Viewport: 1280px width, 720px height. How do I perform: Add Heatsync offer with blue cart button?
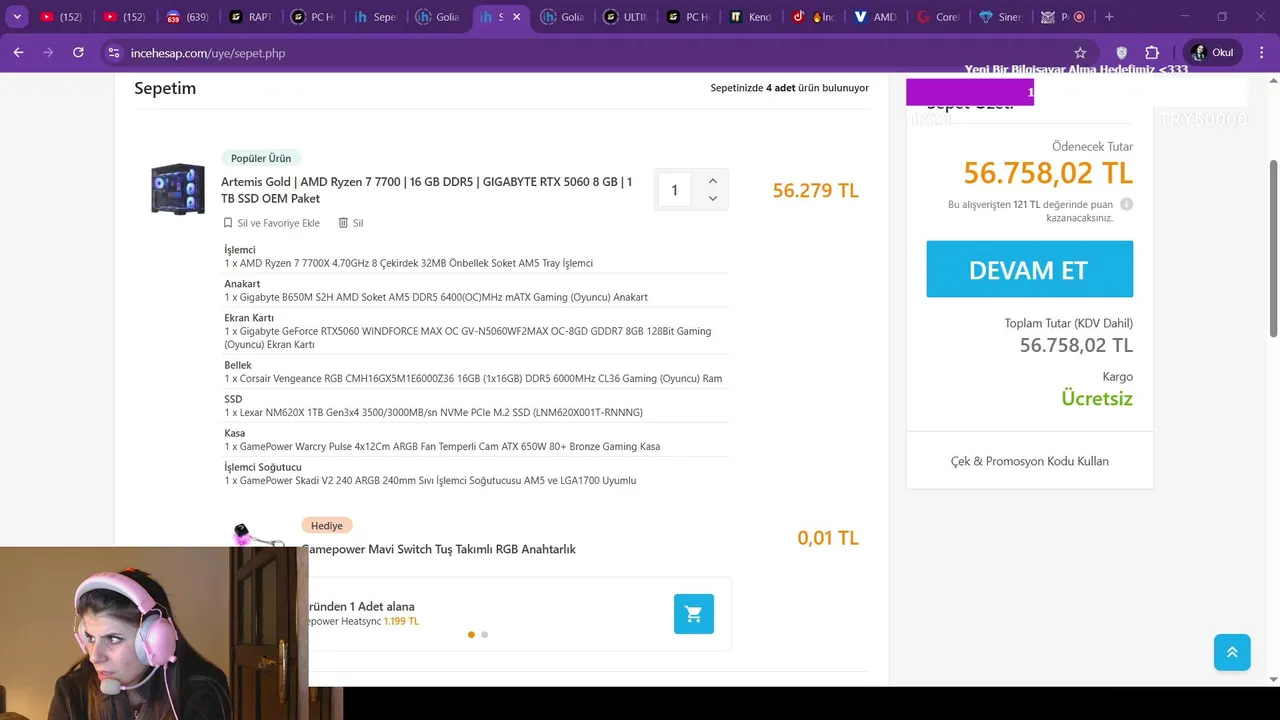[x=694, y=614]
